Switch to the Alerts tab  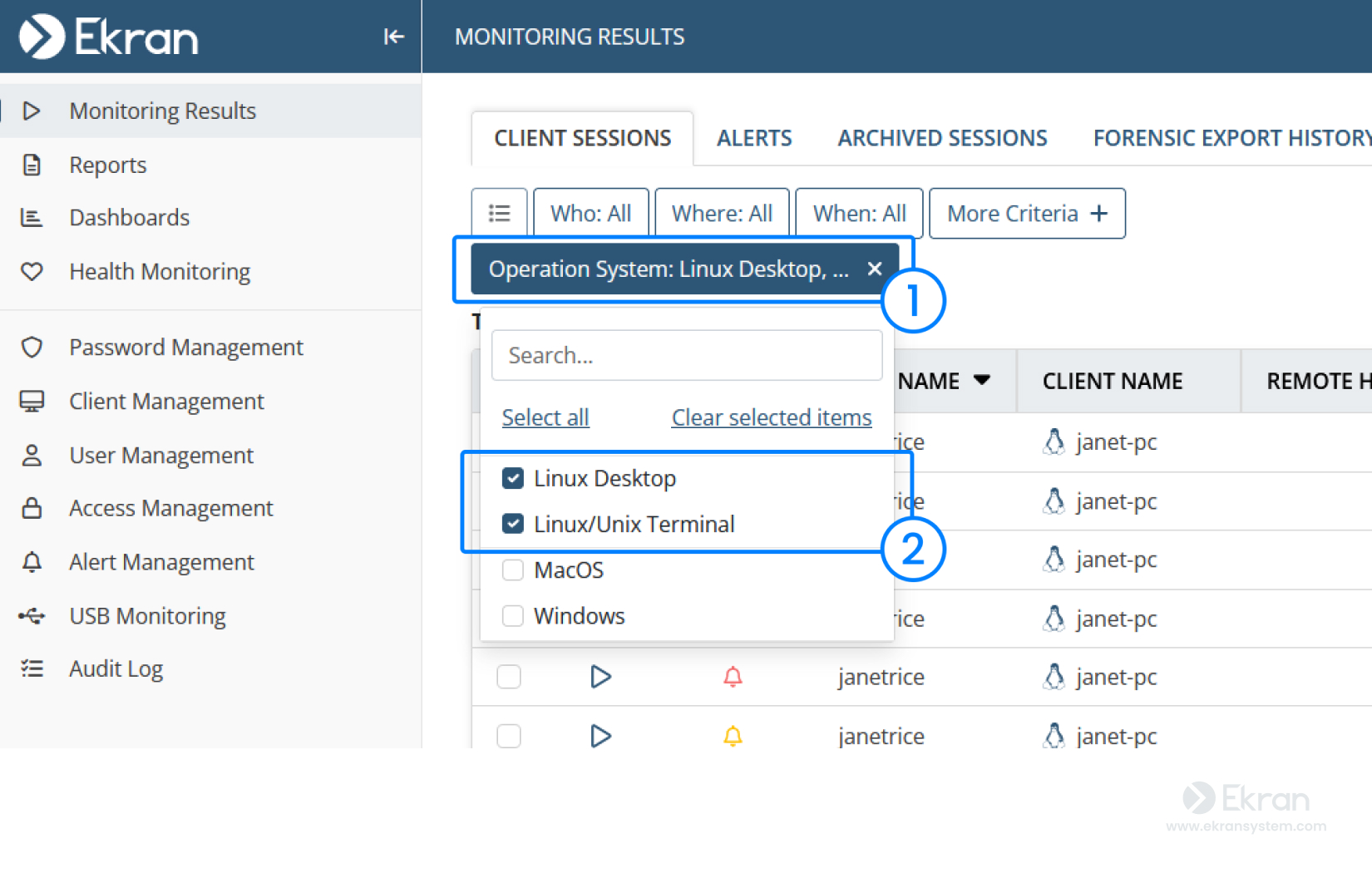(x=754, y=138)
